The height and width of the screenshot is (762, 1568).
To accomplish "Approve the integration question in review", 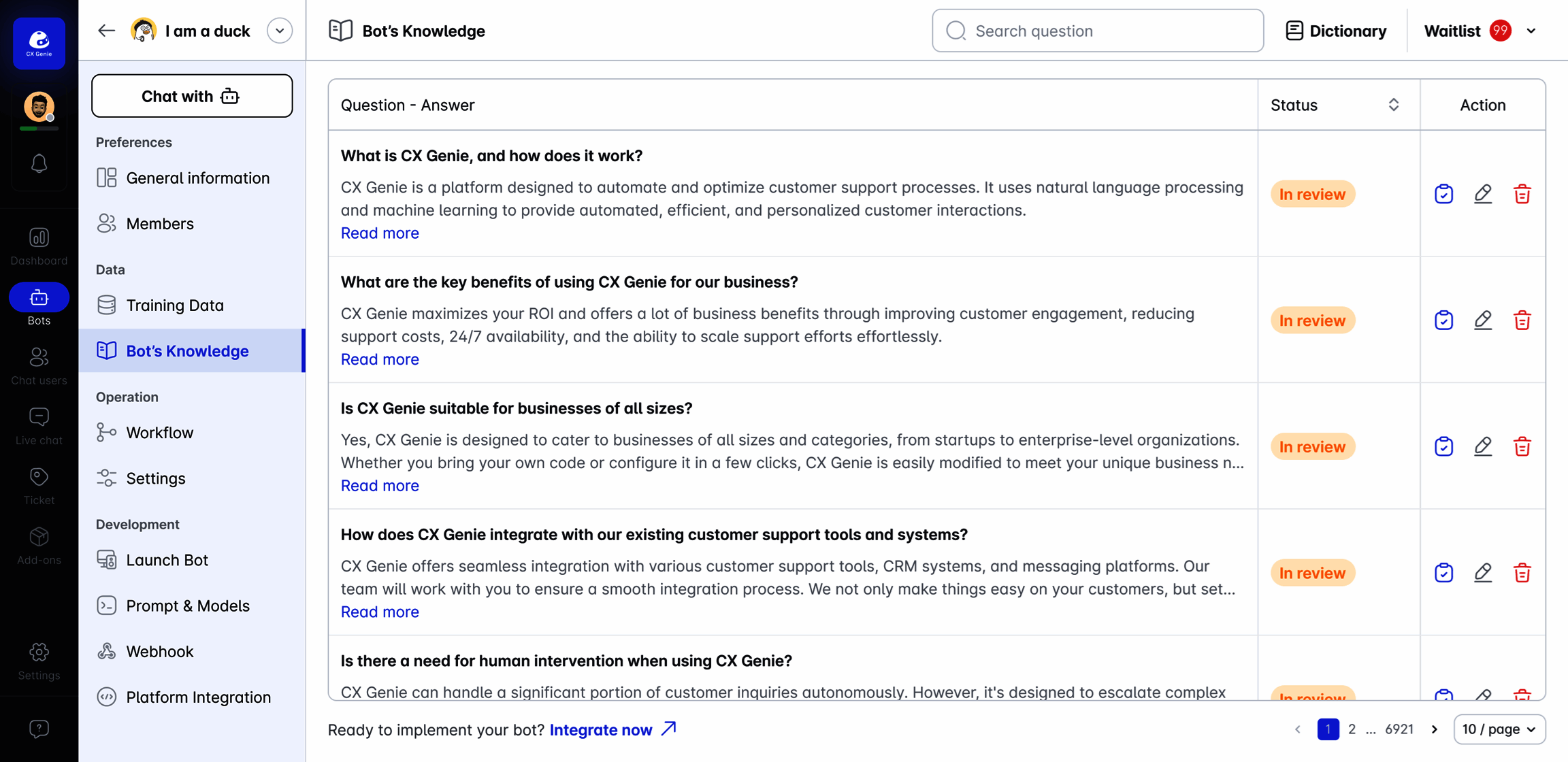I will tap(1443, 573).
